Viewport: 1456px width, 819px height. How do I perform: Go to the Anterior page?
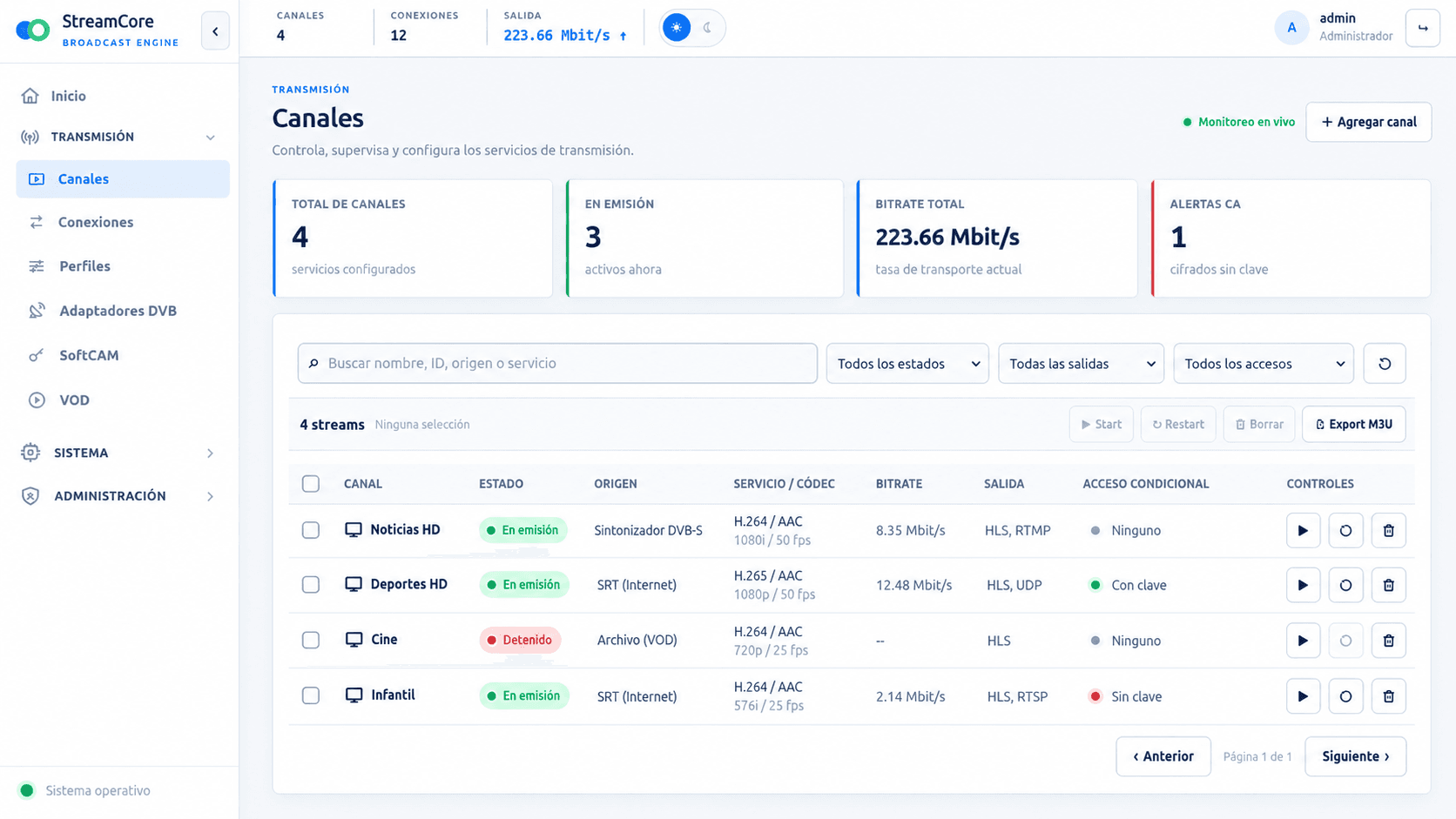click(x=1163, y=756)
